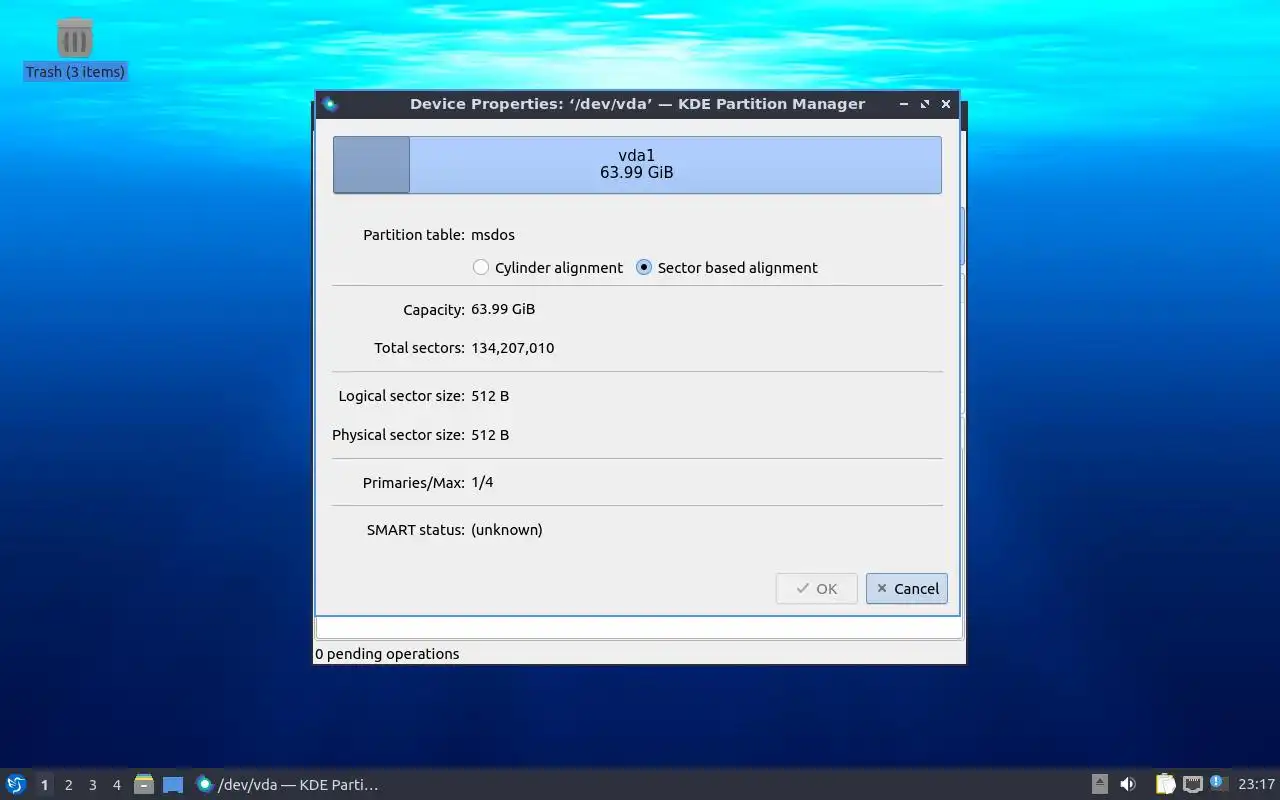This screenshot has width=1280, height=800.
Task: Launch file manager from the panel
Action: [x=144, y=785]
